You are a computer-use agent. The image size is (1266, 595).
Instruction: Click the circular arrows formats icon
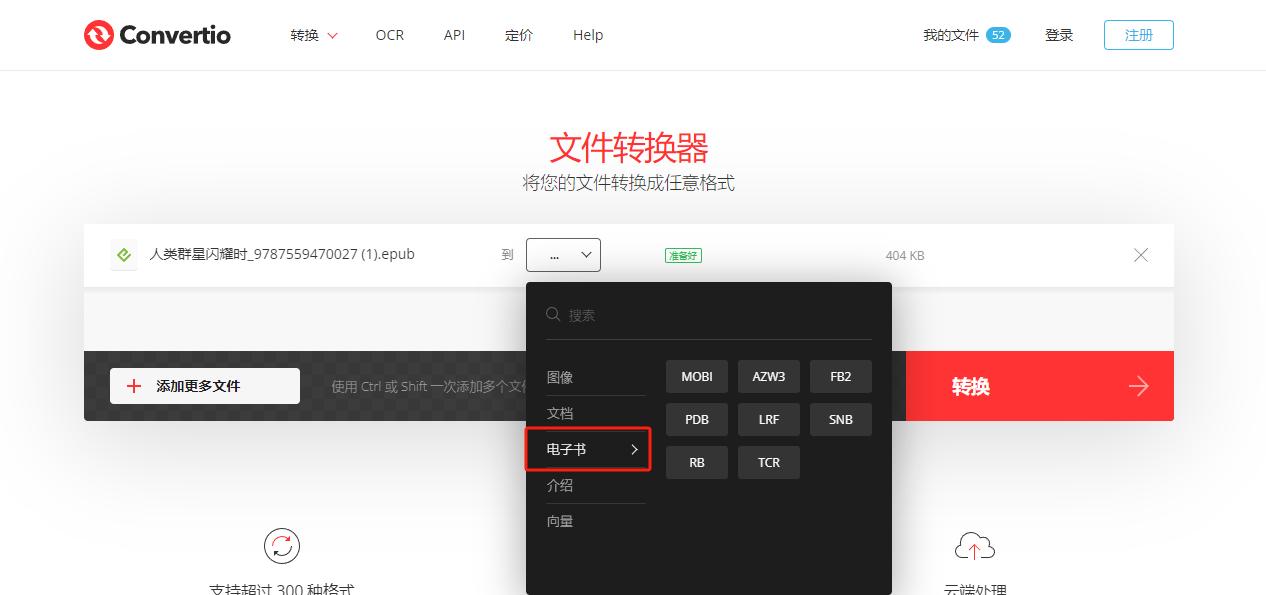click(x=281, y=546)
